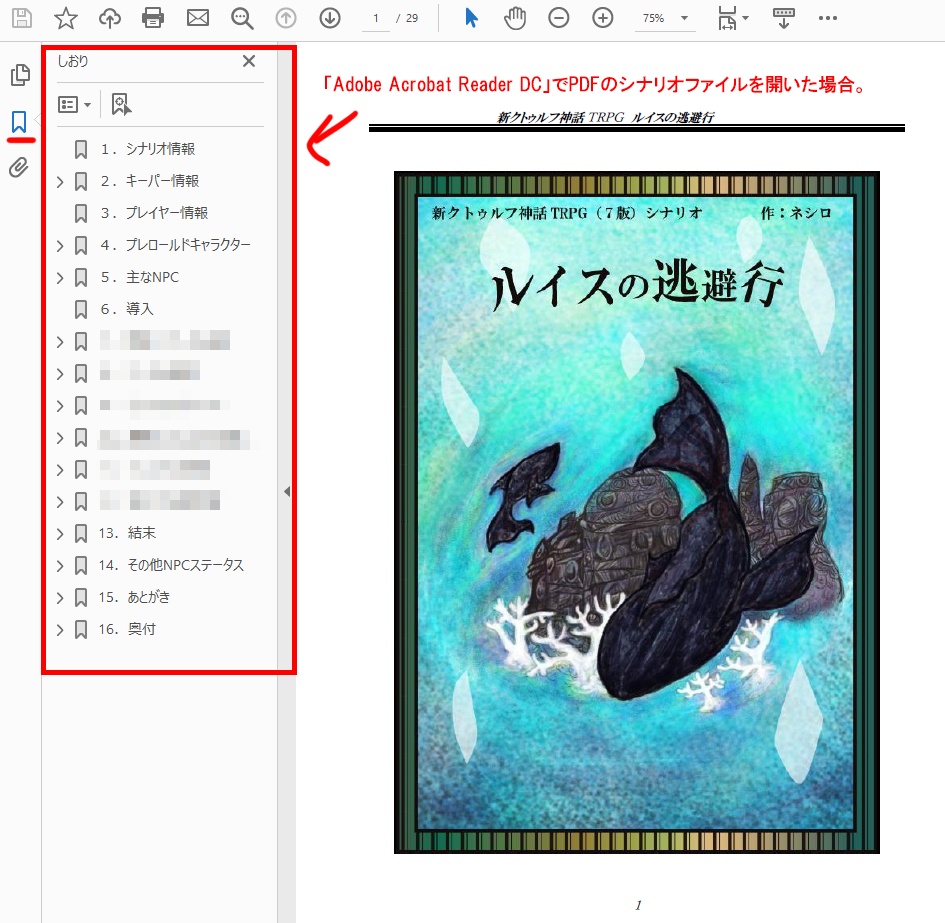The width and height of the screenshot is (945, 923).
Task: Open search via the magnifier icon
Action: 242,17
